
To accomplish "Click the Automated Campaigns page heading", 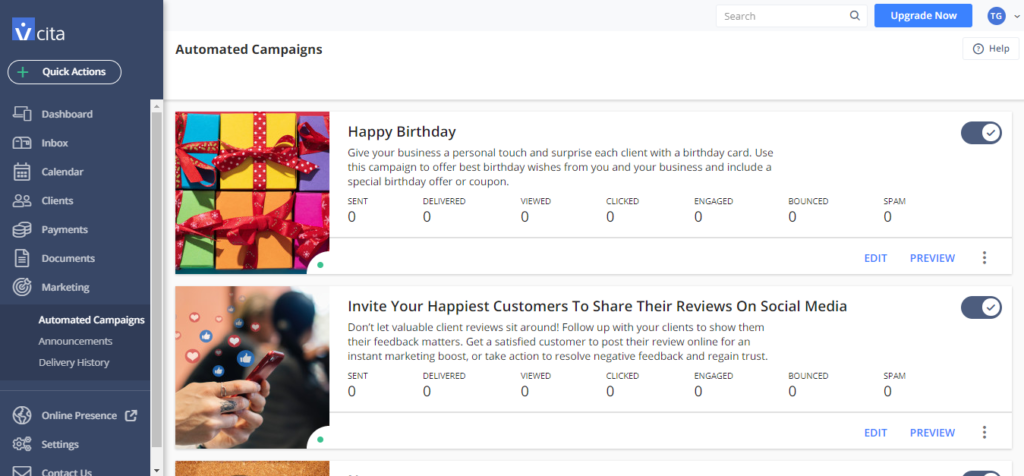I will (249, 49).
